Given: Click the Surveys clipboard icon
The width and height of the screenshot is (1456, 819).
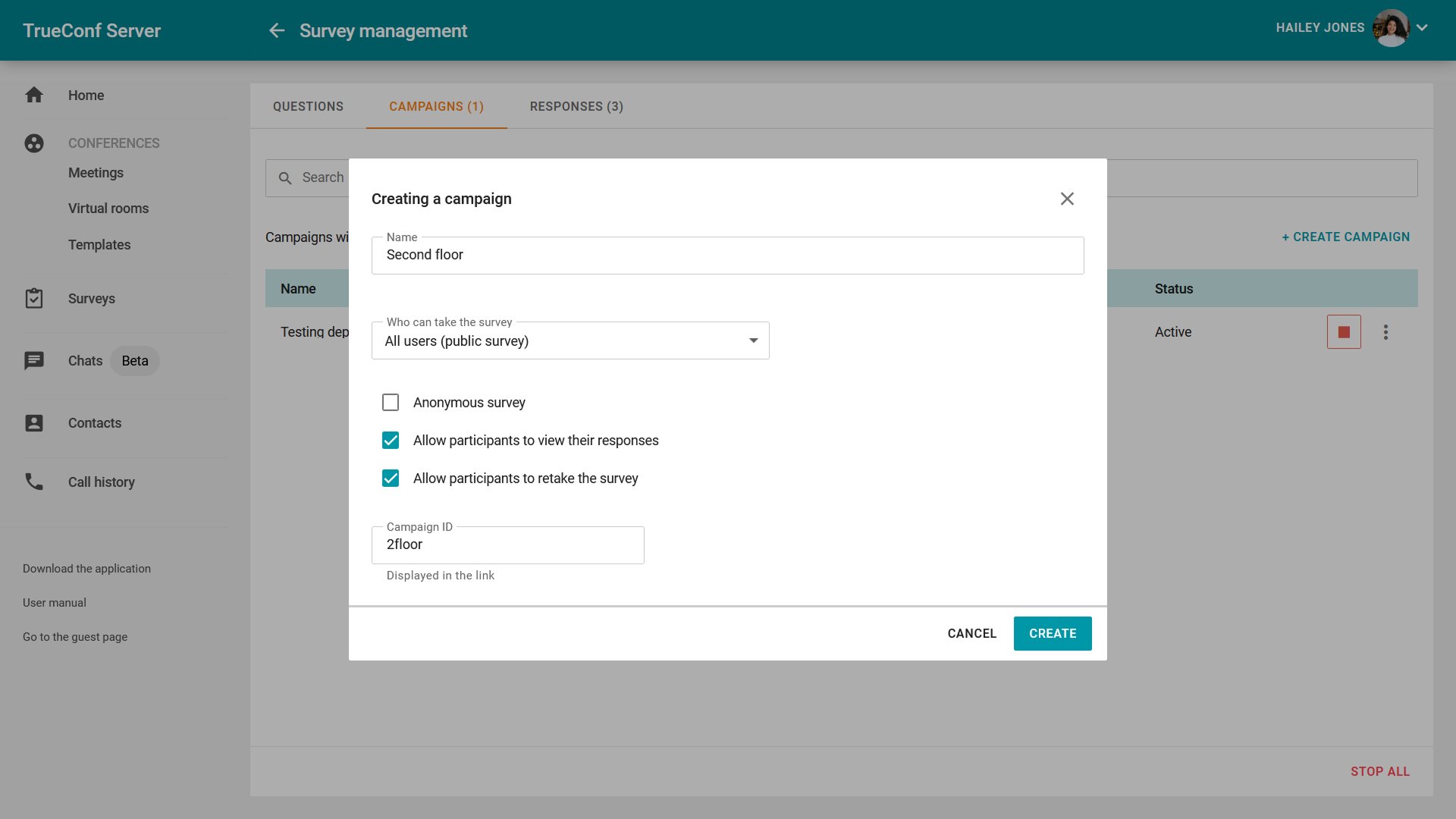Looking at the screenshot, I should [x=34, y=298].
